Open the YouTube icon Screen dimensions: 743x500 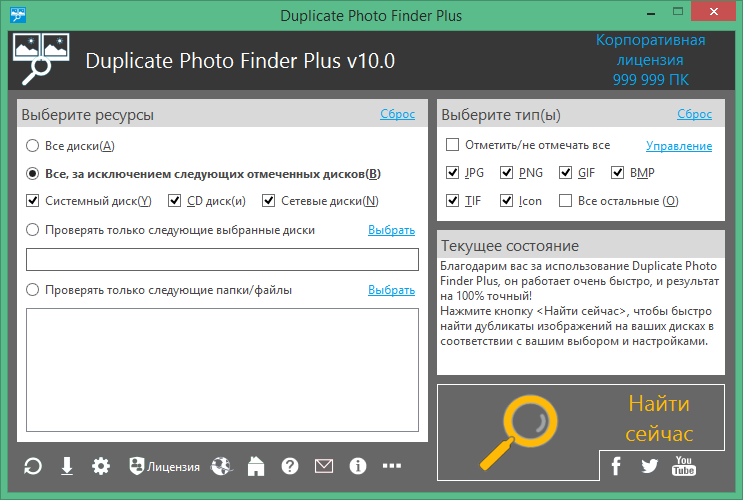(x=683, y=466)
